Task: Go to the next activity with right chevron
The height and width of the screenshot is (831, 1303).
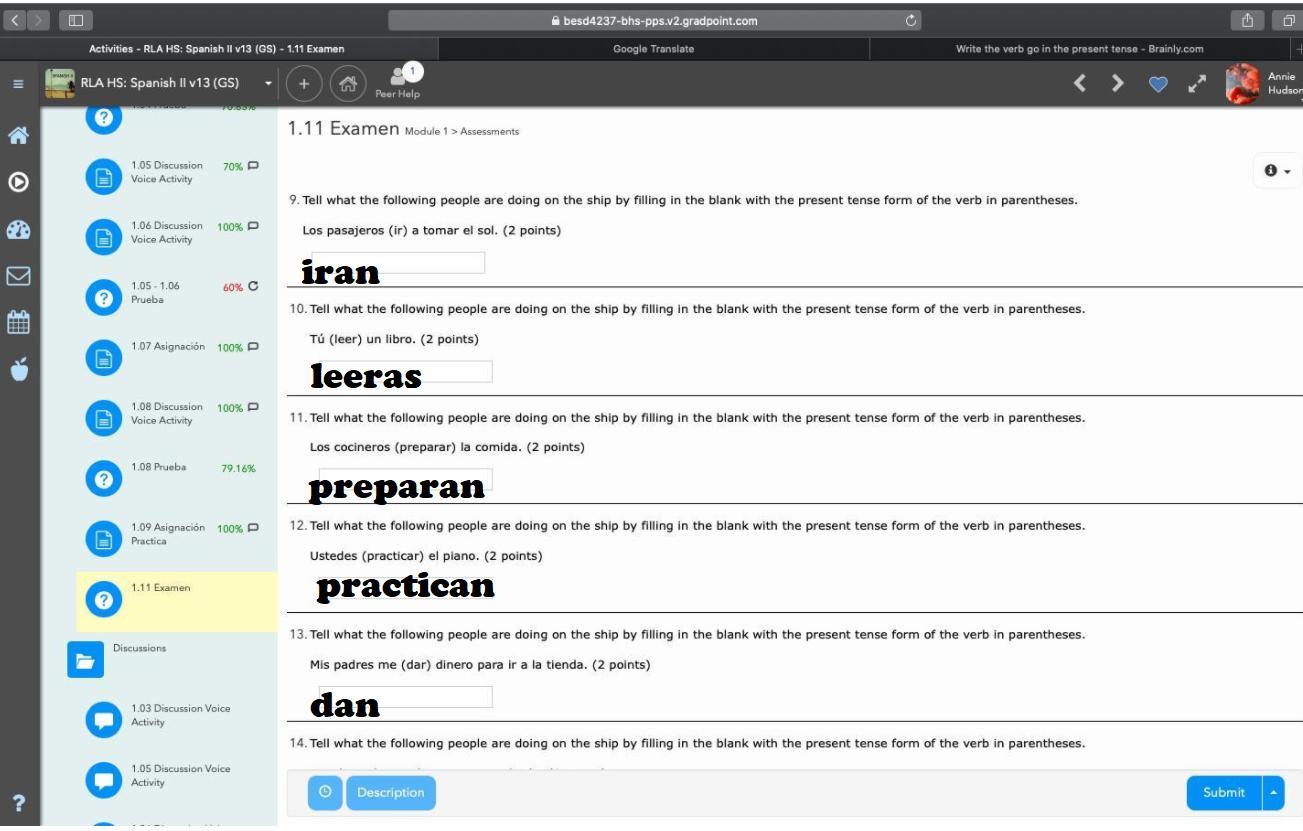Action: 1120,84
